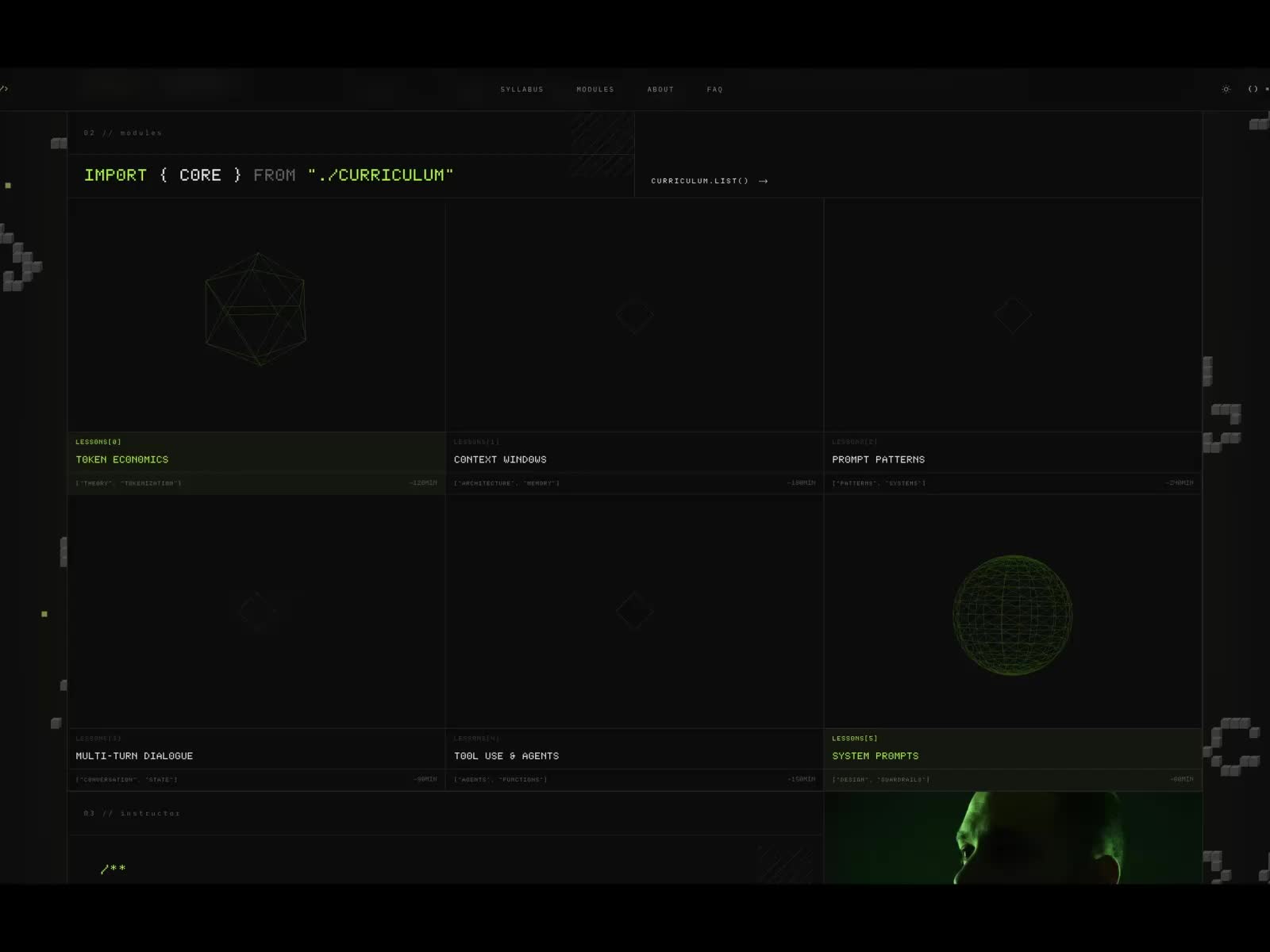Click the green wireframe sphere graphic
The width and height of the screenshot is (1270, 952).
coord(1012,615)
